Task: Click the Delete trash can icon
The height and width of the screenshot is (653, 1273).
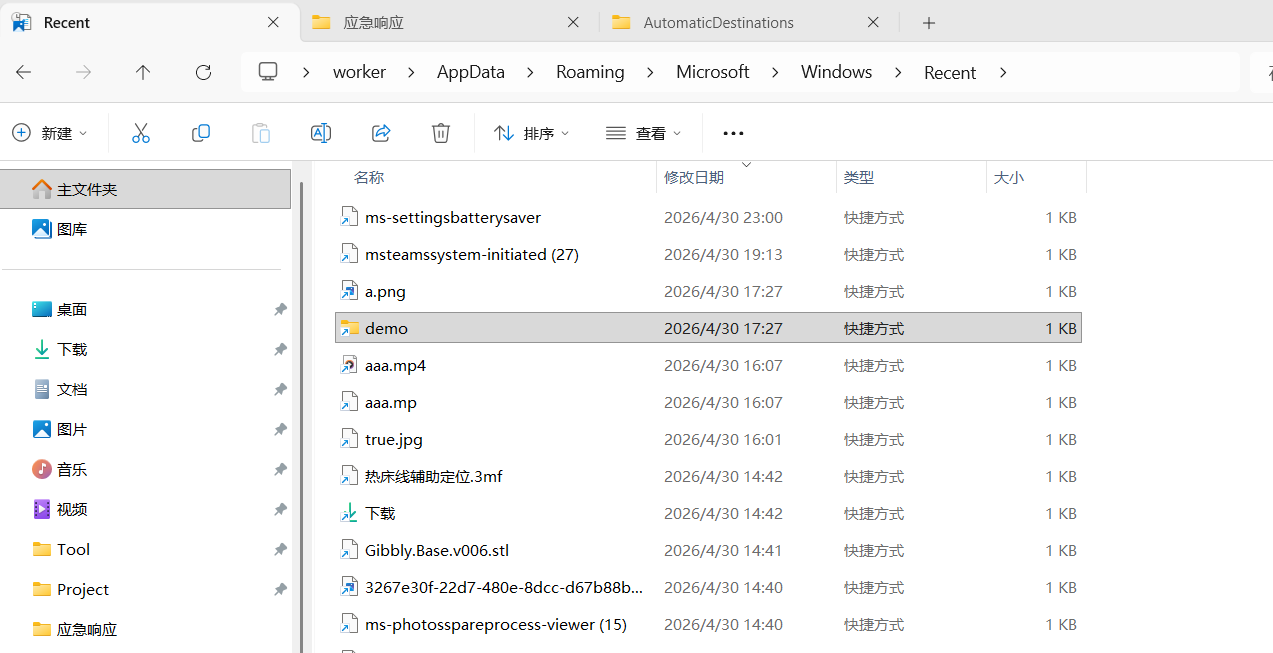Action: click(441, 133)
